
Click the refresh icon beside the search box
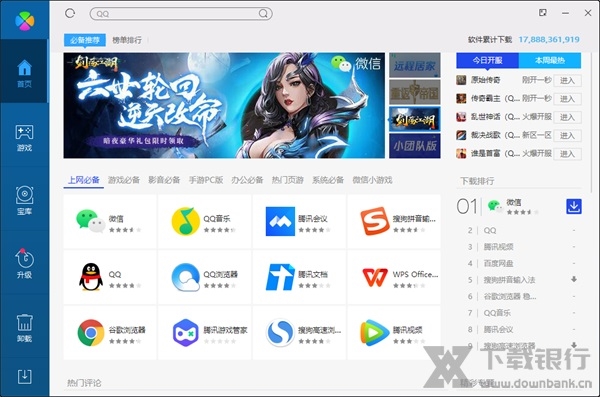pos(70,13)
